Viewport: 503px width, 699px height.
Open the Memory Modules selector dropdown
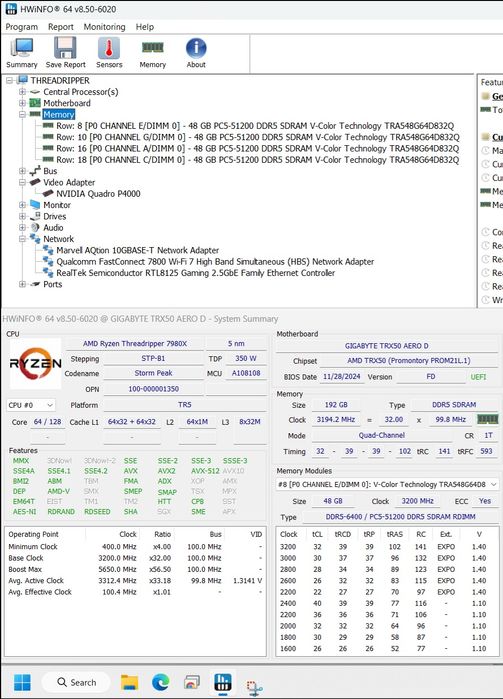click(387, 484)
